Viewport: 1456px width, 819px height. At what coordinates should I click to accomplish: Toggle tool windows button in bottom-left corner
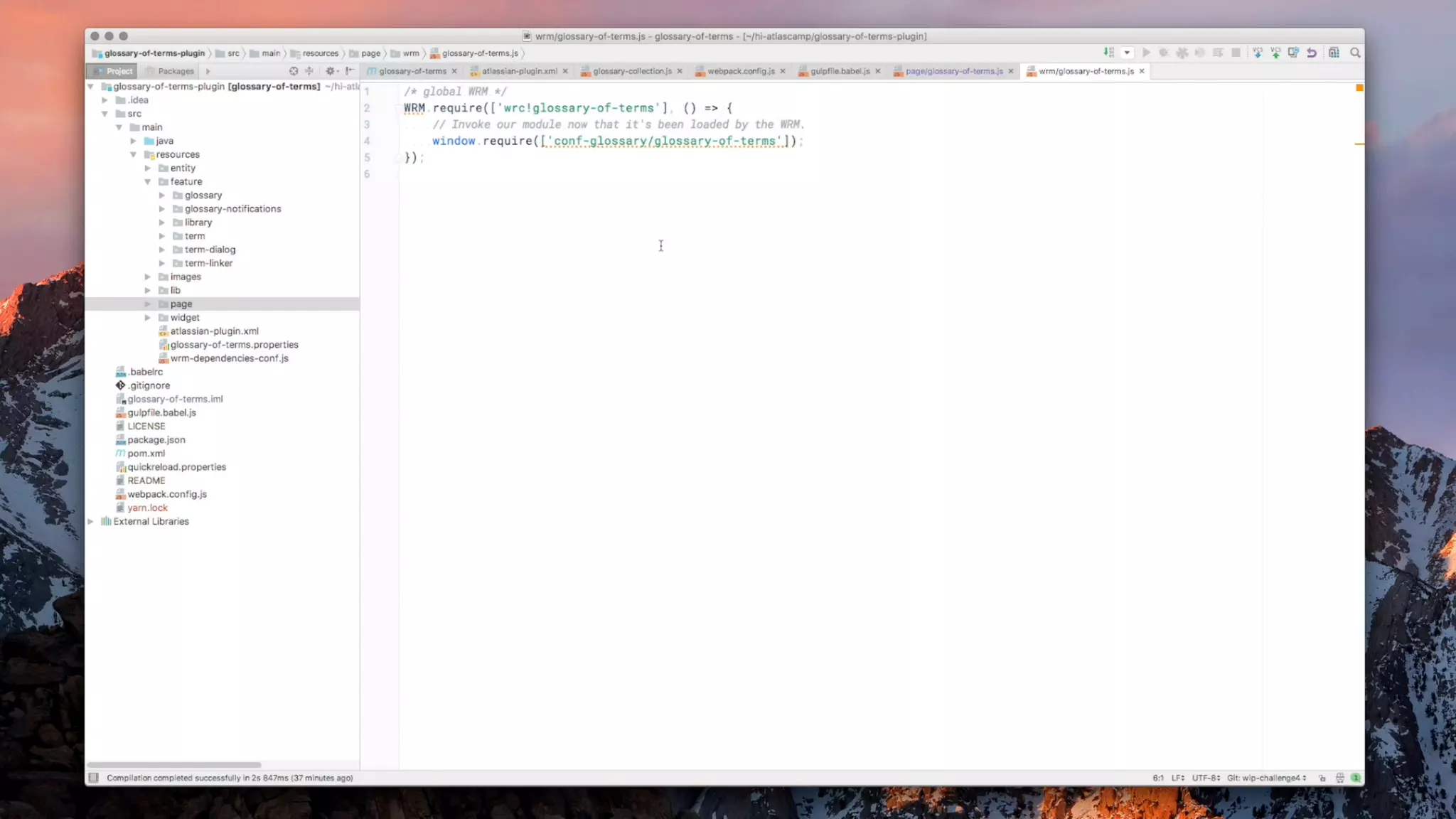tap(93, 778)
